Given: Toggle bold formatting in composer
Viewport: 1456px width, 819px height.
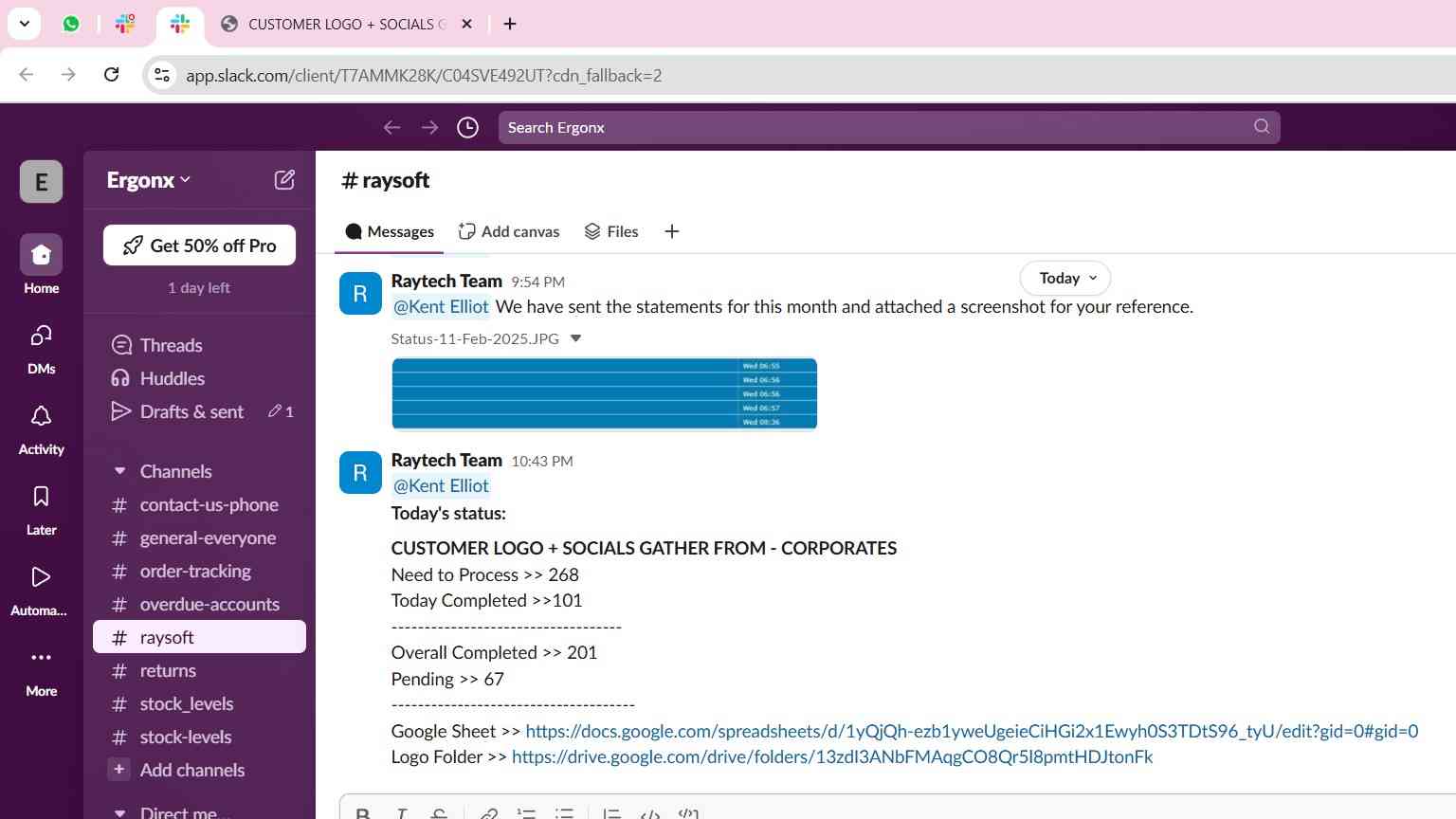Looking at the screenshot, I should tap(362, 813).
